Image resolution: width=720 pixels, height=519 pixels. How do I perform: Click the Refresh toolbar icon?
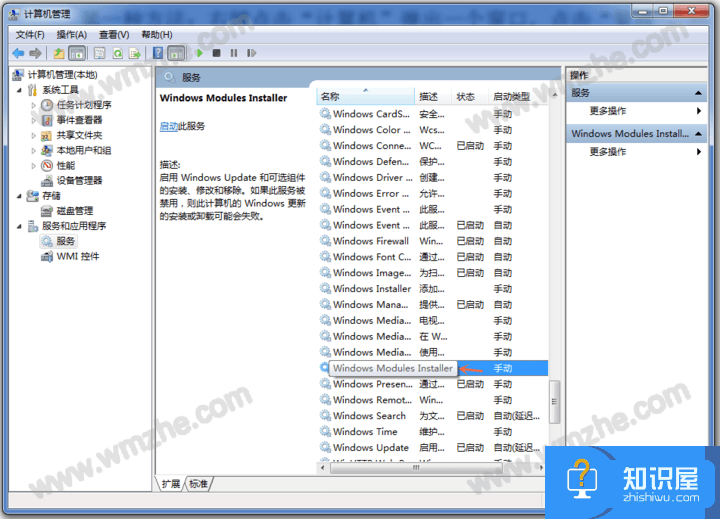point(118,53)
